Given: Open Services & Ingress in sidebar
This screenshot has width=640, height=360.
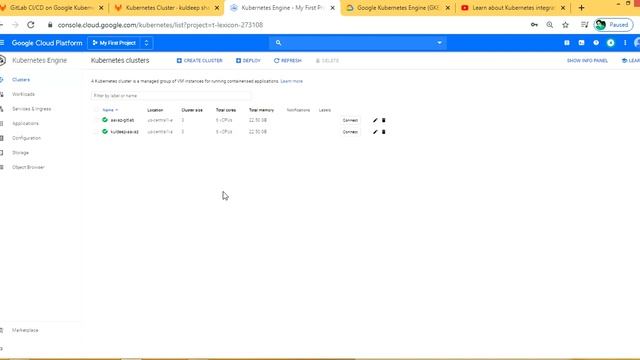Looking at the screenshot, I should pyautogui.click(x=31, y=109).
